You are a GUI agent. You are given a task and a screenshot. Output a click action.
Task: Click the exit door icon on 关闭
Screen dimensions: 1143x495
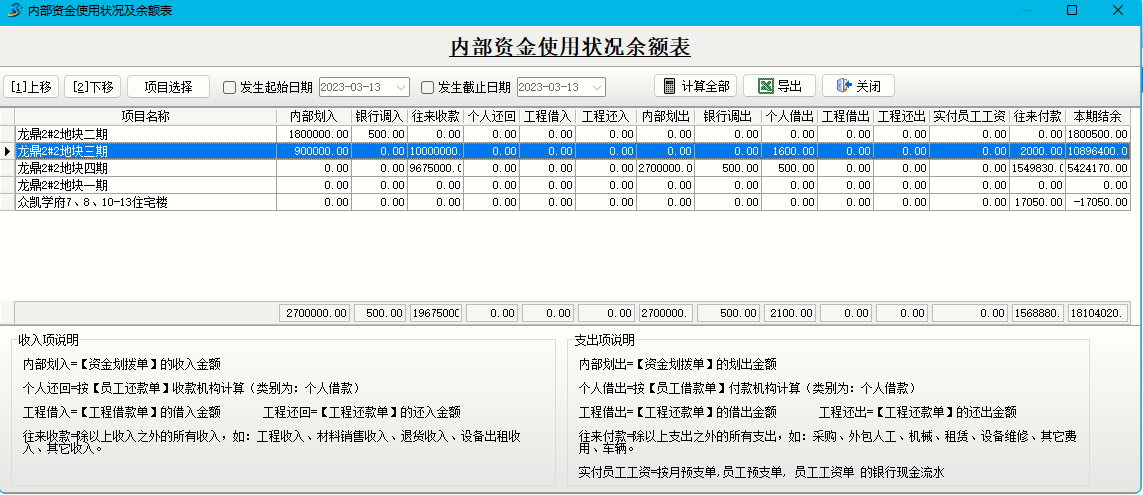[843, 86]
